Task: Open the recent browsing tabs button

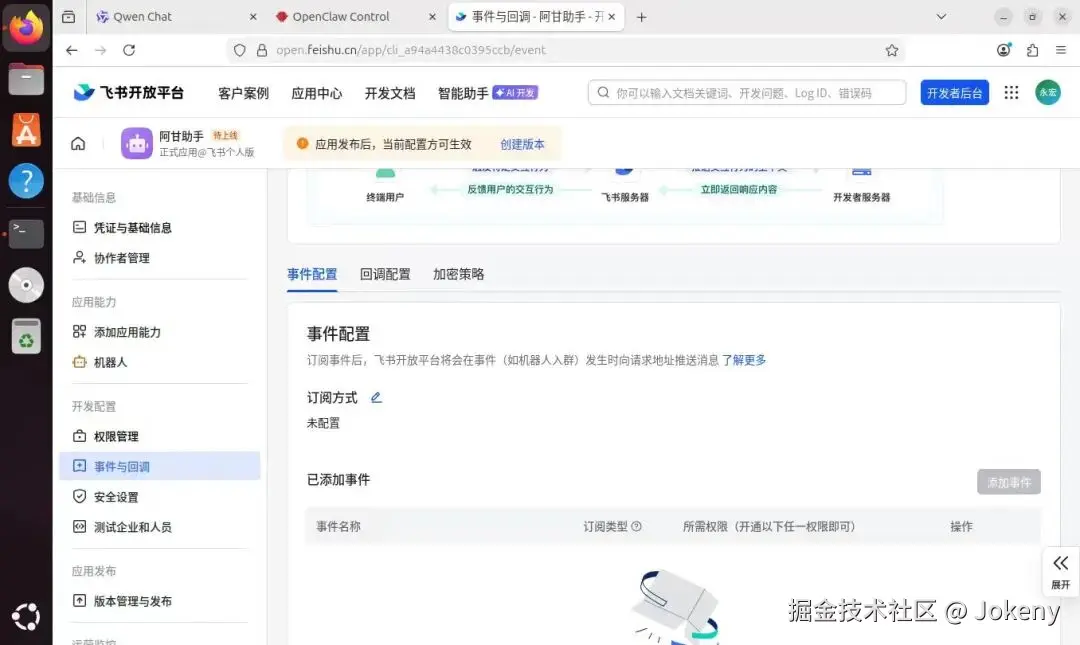Action: point(69,17)
